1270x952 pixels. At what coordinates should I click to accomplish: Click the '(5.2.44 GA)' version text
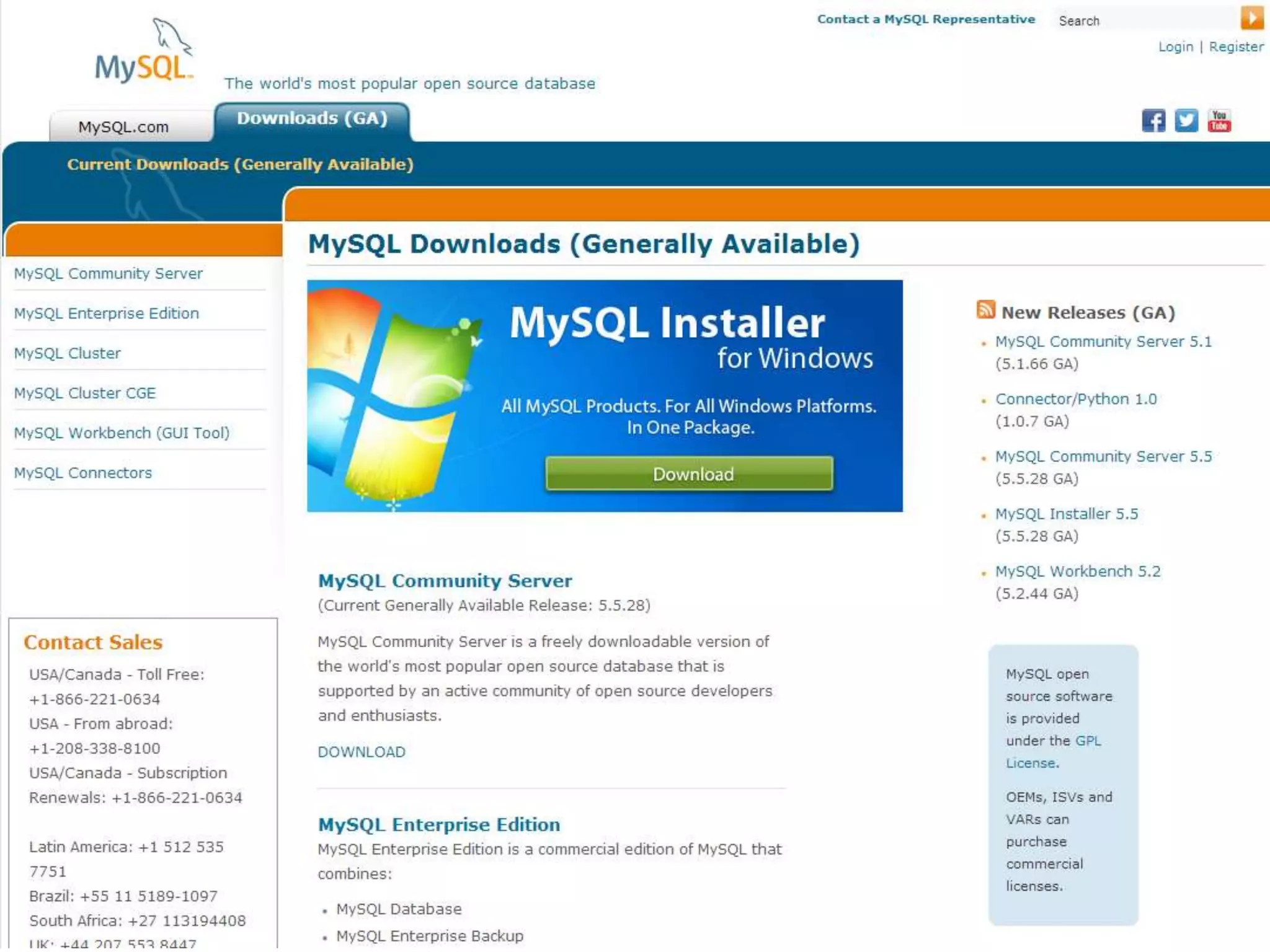pyautogui.click(x=1037, y=594)
